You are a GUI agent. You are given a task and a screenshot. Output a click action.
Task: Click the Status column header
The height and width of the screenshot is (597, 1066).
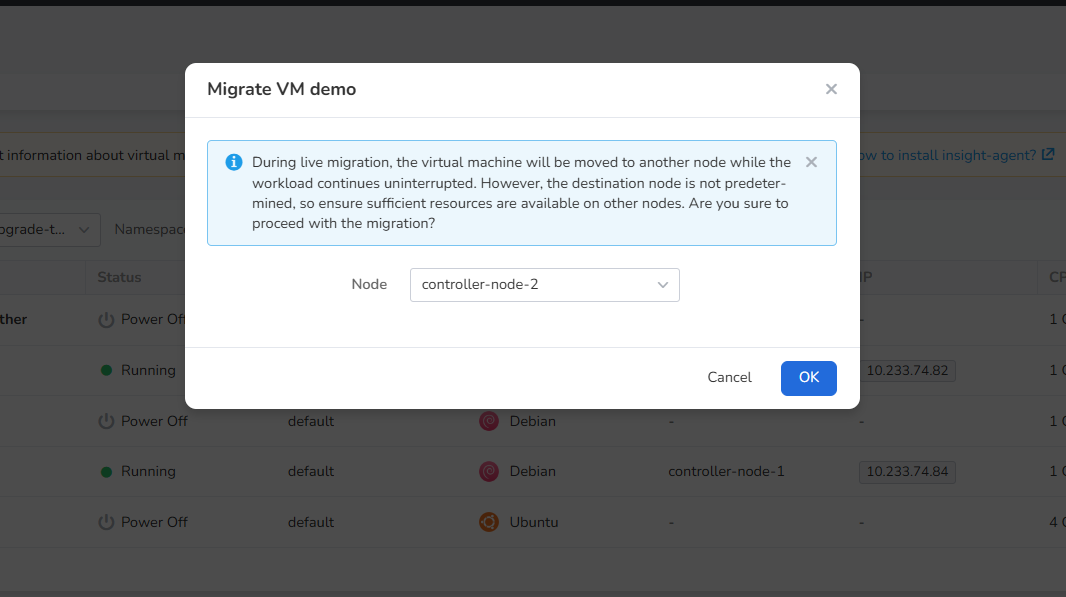[119, 277]
